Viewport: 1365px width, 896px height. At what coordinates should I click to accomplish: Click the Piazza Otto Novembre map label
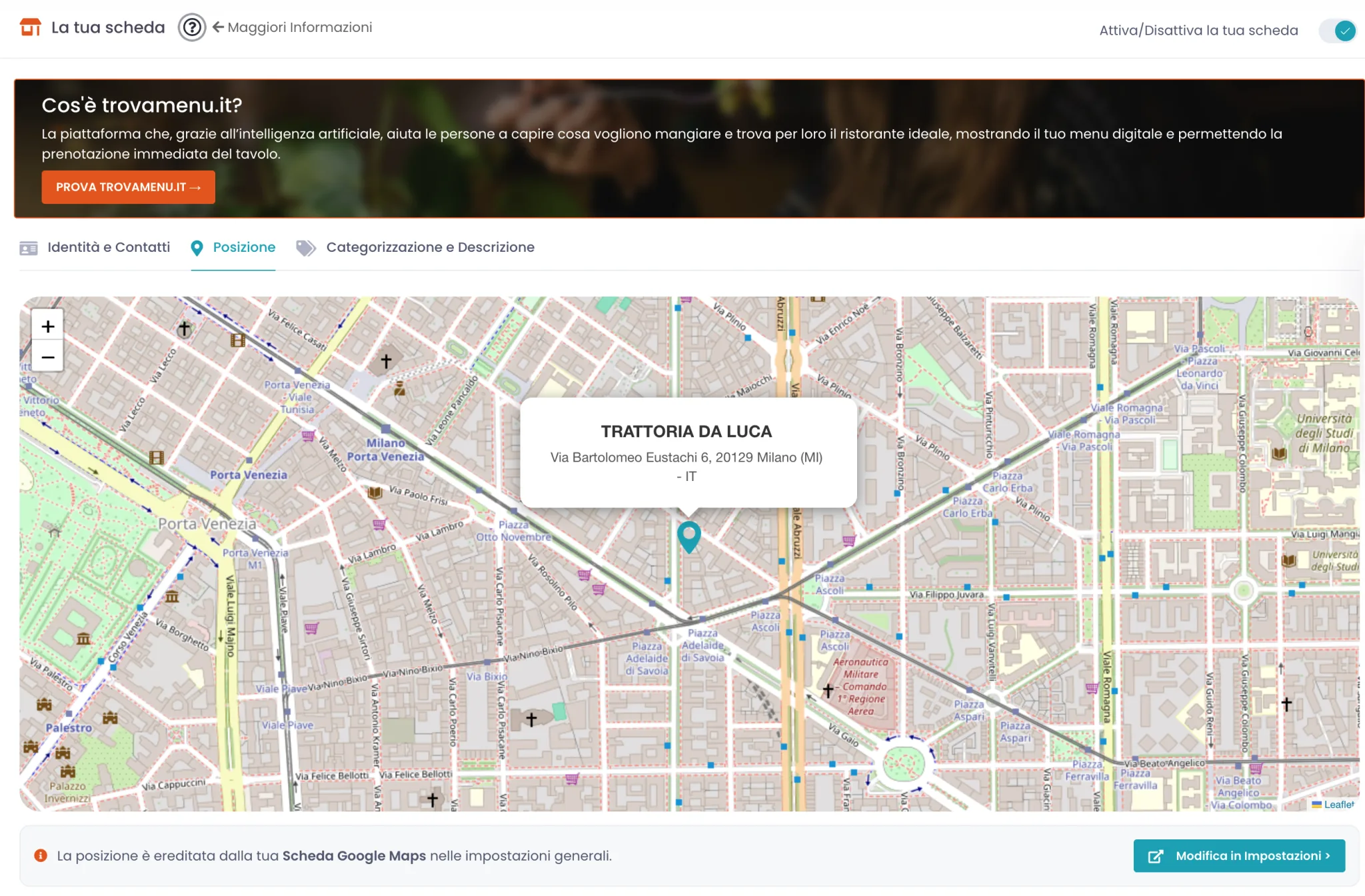click(514, 531)
